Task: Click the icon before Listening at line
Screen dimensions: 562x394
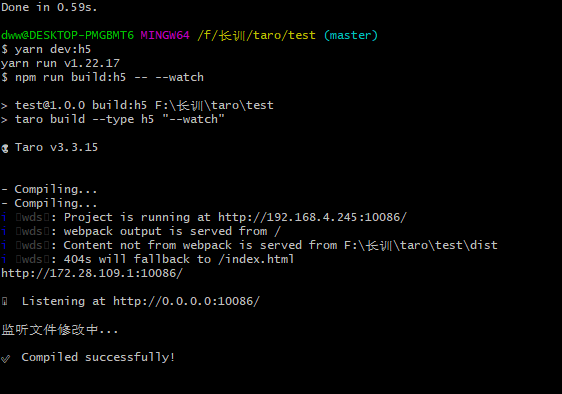Action: (x=4, y=301)
